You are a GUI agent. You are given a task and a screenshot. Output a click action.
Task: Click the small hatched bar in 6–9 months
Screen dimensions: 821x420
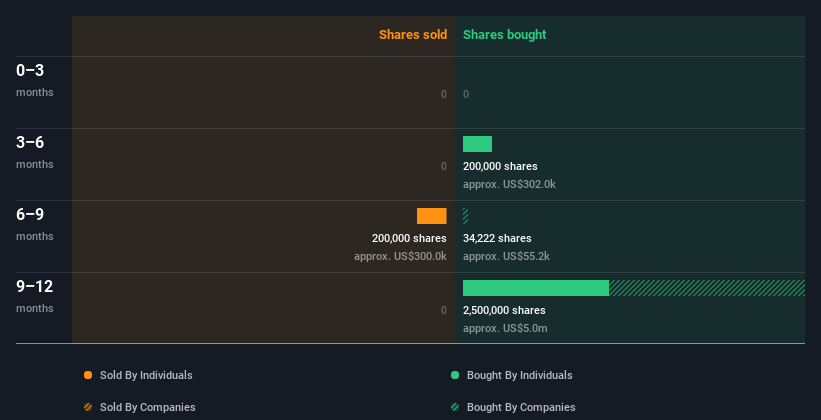(465, 216)
